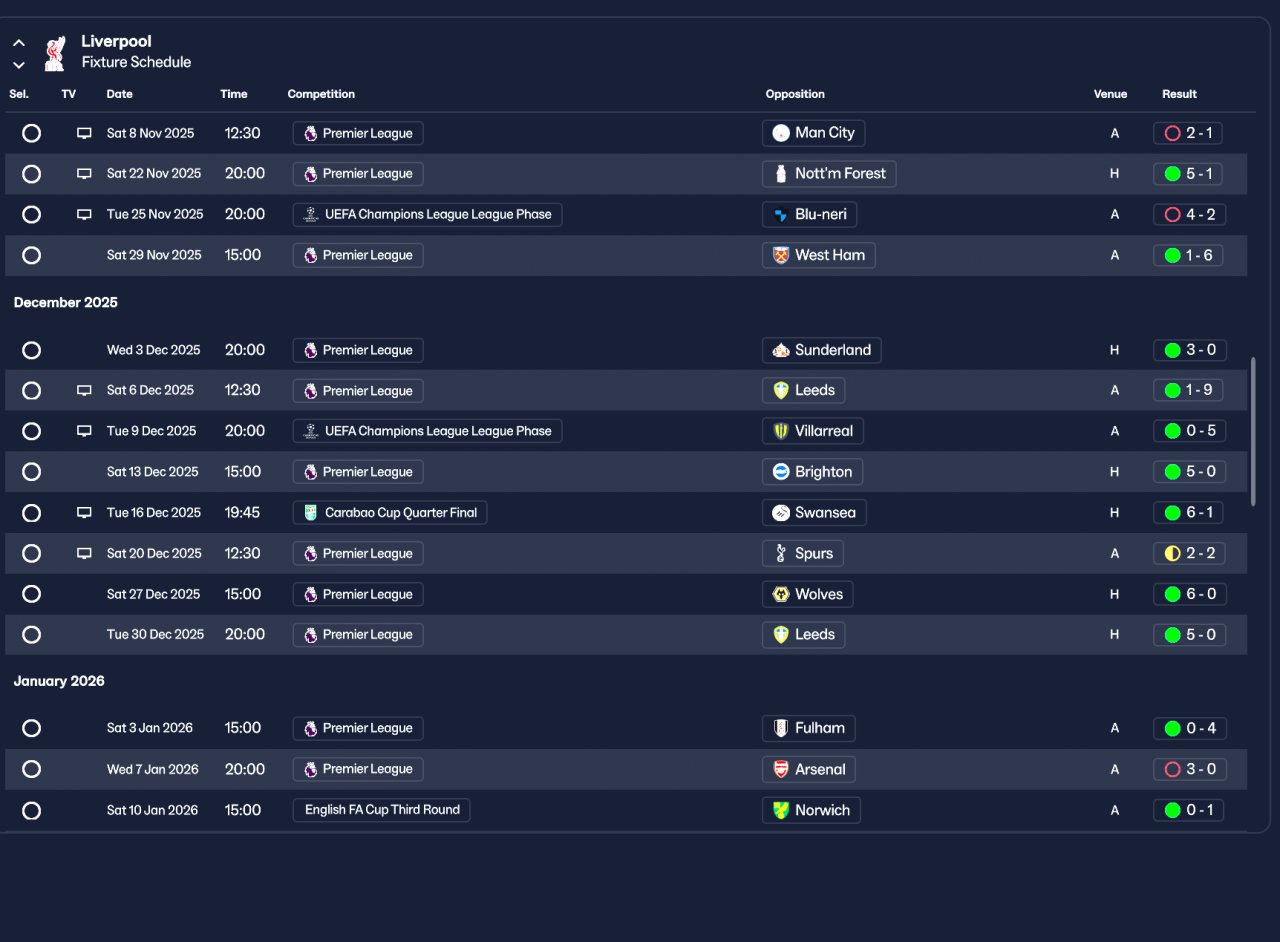Click the Nott'm Forest club crest

pyautogui.click(x=781, y=174)
